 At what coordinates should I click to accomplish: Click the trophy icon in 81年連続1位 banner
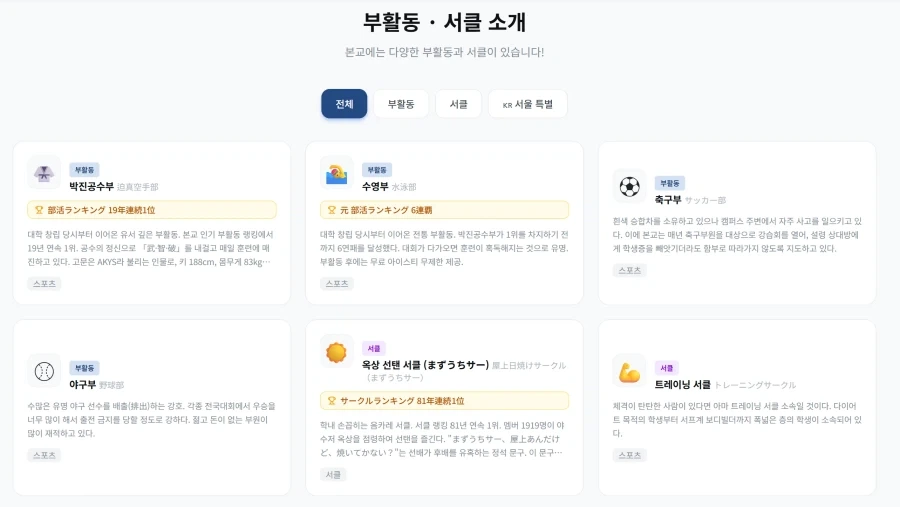click(332, 401)
